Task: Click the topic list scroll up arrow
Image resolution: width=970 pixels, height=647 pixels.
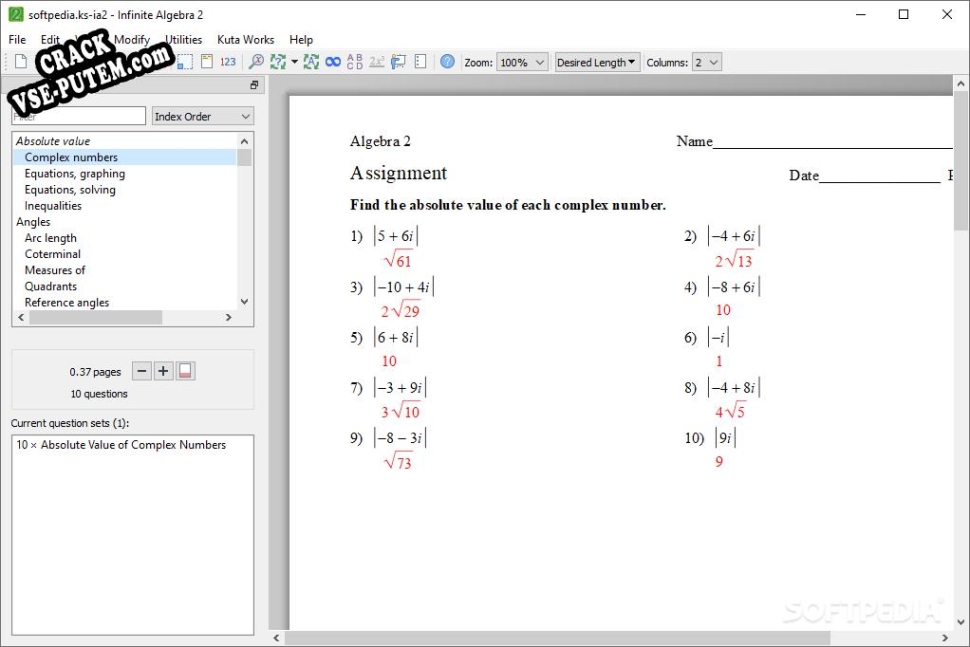Action: pos(244,141)
